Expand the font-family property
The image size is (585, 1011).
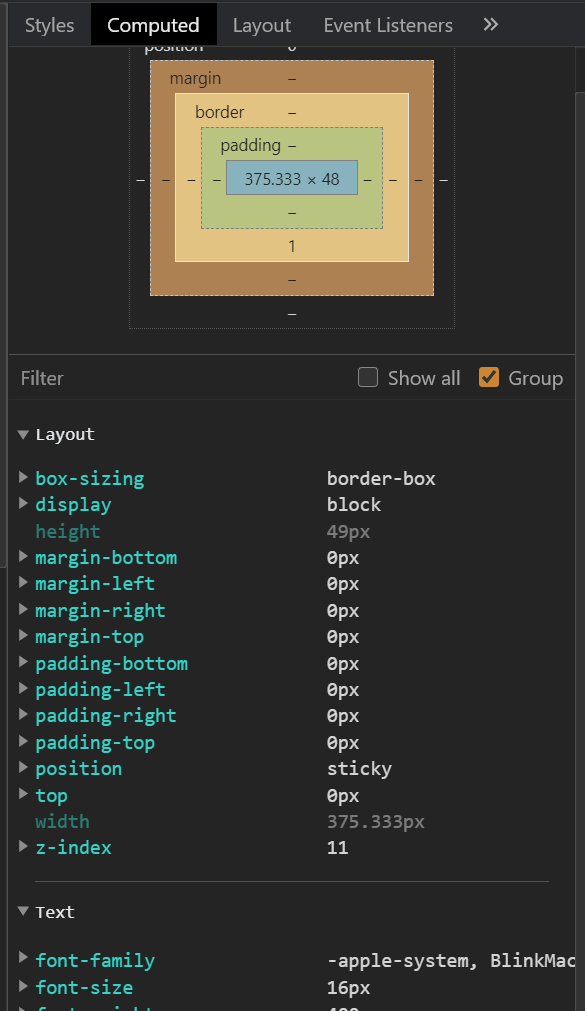click(23, 959)
